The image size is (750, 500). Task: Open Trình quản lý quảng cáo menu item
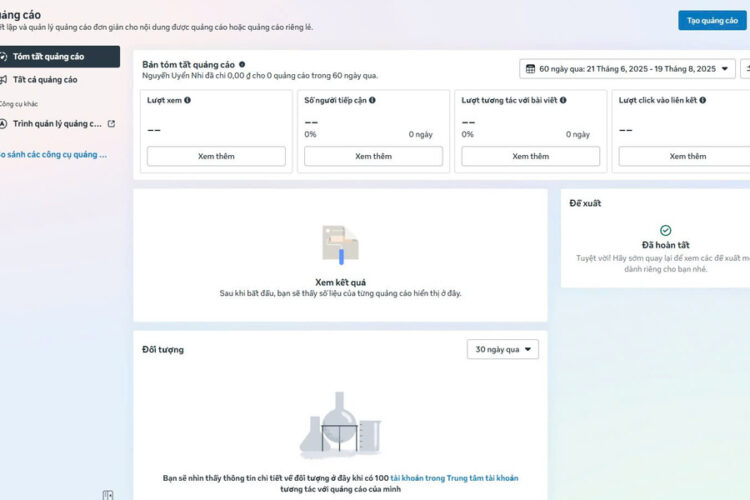click(57, 124)
